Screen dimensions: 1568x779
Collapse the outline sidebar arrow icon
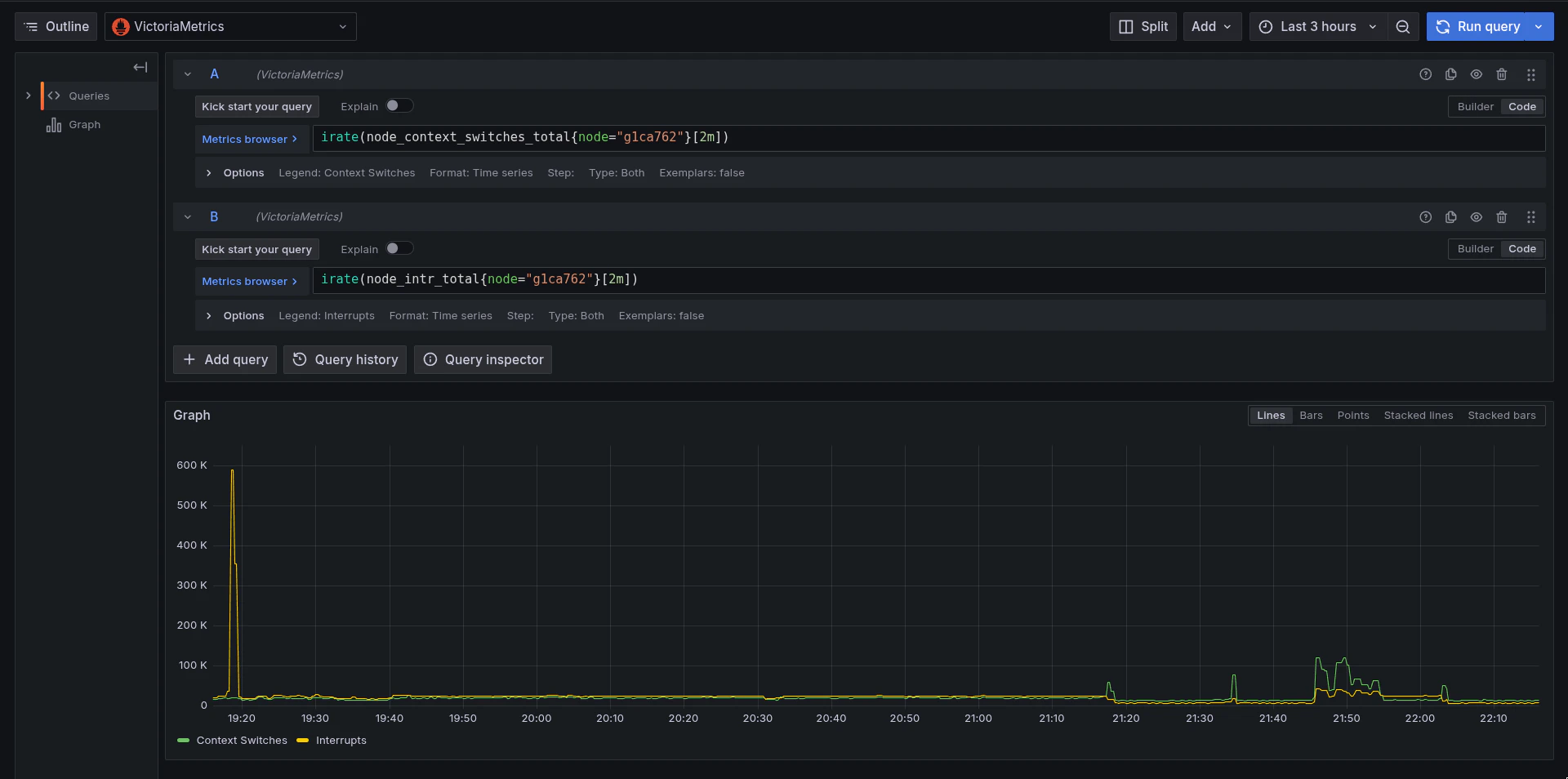click(140, 67)
